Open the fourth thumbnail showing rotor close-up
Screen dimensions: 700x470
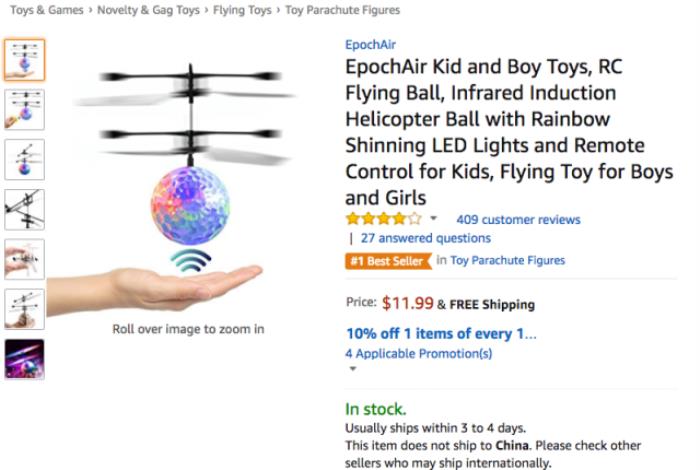point(24,209)
